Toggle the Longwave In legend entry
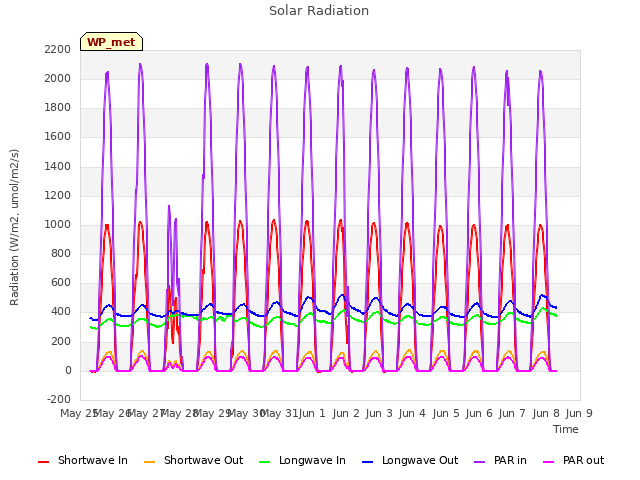Image resolution: width=640 pixels, height=480 pixels. [302, 460]
